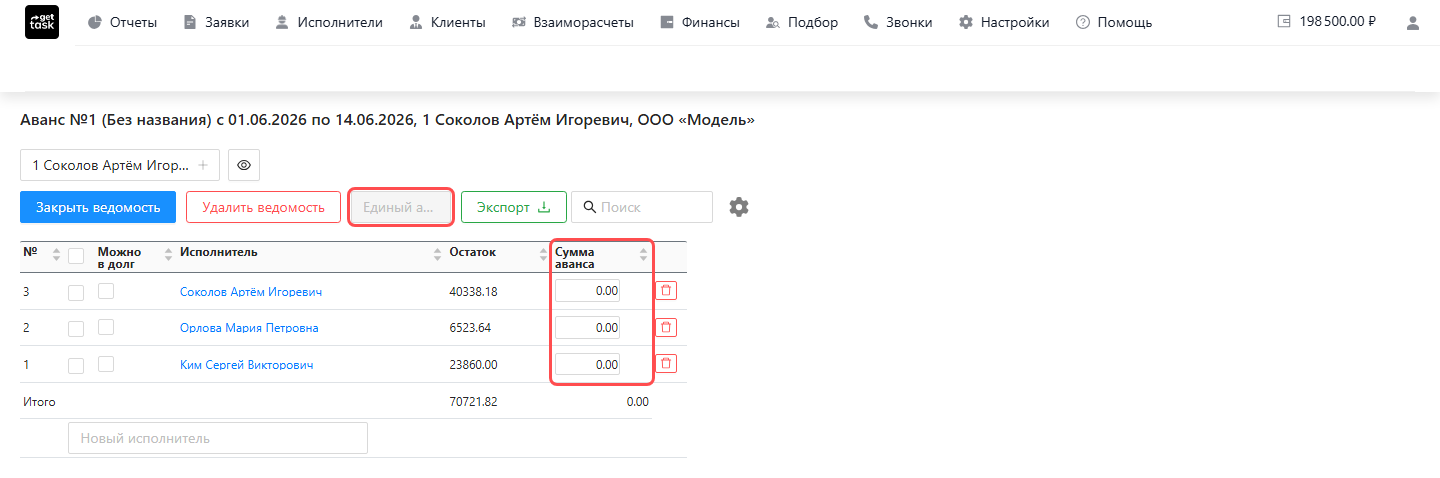Open the Звонки menu
Screen dimensions: 1440x478
point(898,22)
